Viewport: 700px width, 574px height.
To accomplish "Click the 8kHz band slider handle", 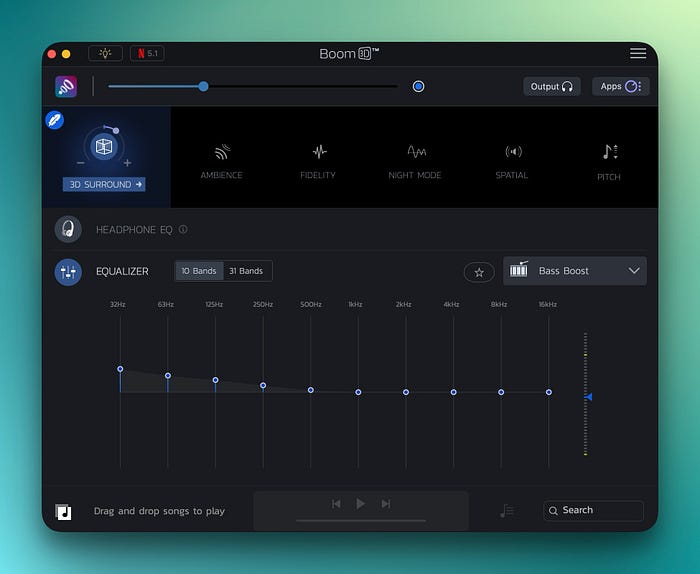I will [x=501, y=392].
